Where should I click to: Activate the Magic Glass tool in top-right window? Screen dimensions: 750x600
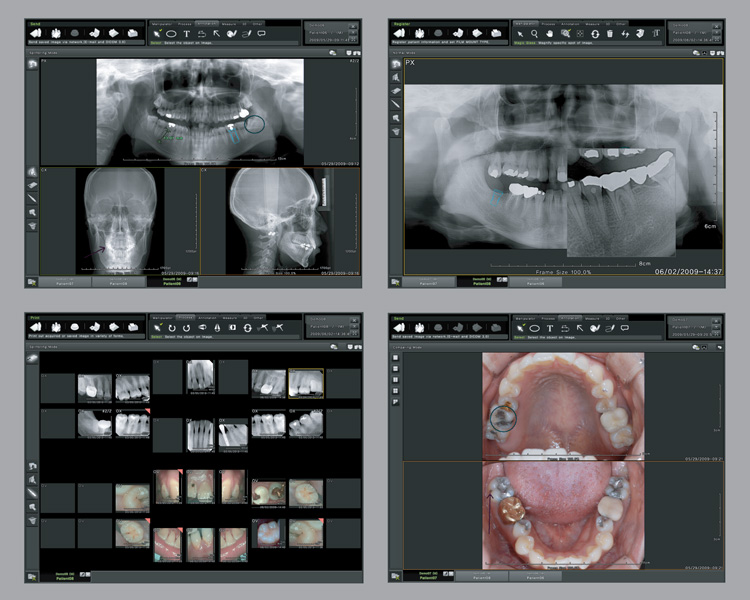[565, 33]
